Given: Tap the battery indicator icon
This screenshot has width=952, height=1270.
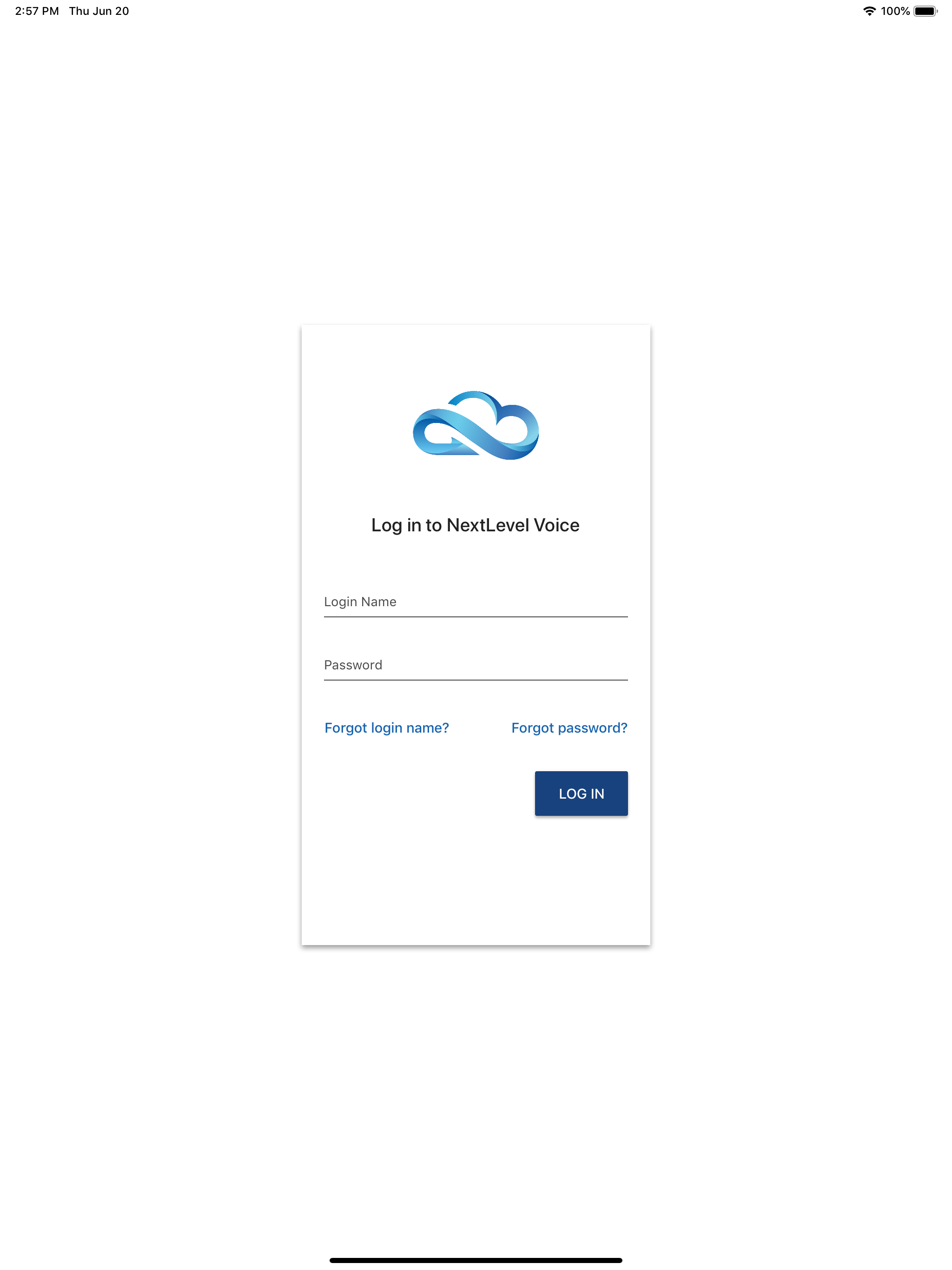Looking at the screenshot, I should click(x=926, y=11).
